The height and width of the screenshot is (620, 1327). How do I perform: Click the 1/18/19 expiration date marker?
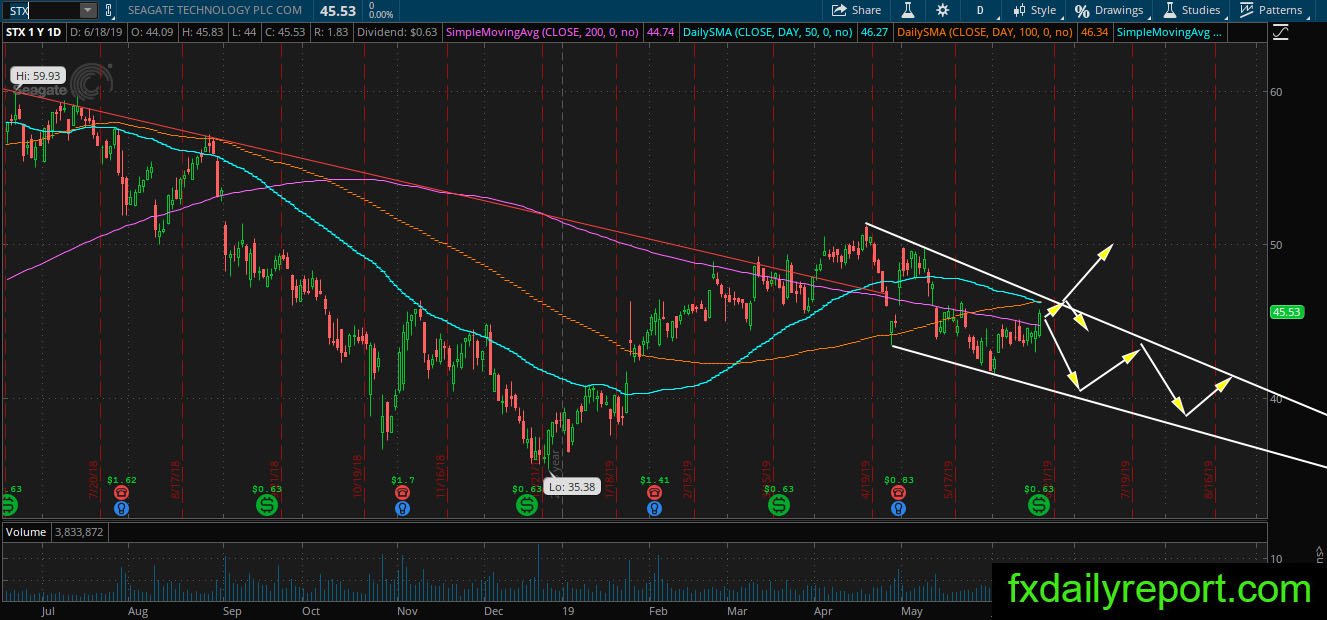click(608, 479)
